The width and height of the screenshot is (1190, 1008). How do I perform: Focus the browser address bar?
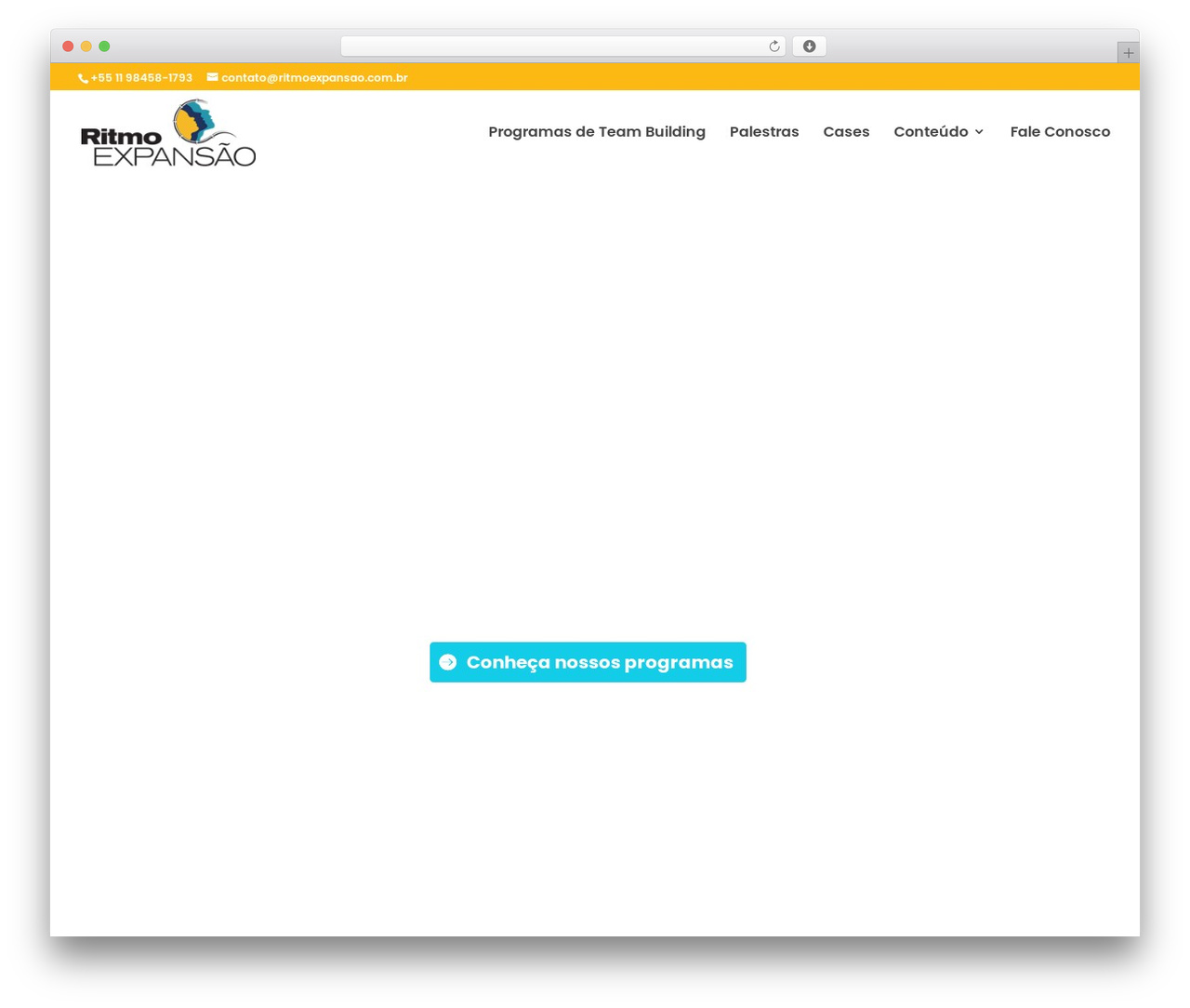click(562, 46)
